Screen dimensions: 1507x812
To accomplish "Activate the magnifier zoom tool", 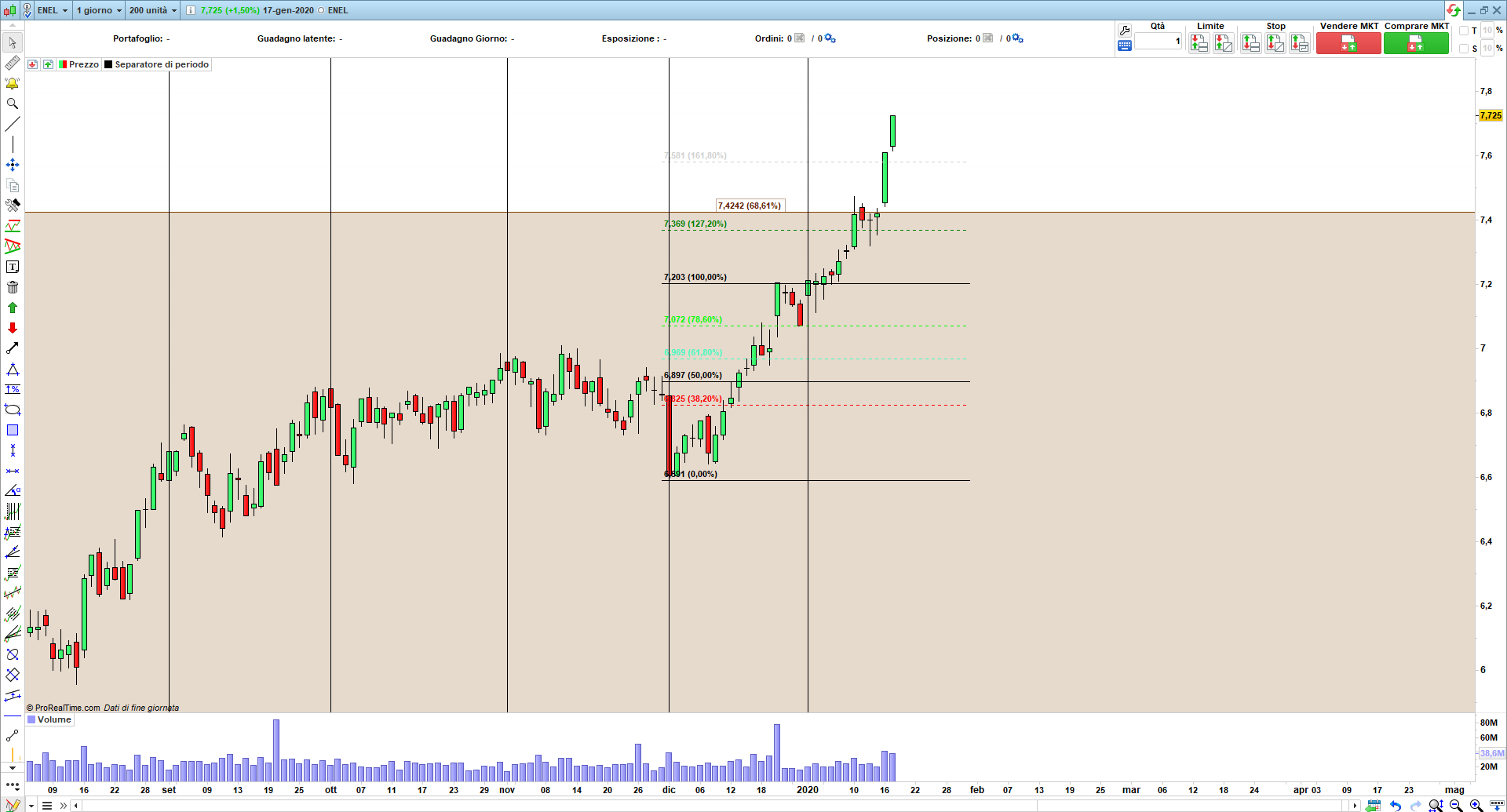I will [13, 104].
